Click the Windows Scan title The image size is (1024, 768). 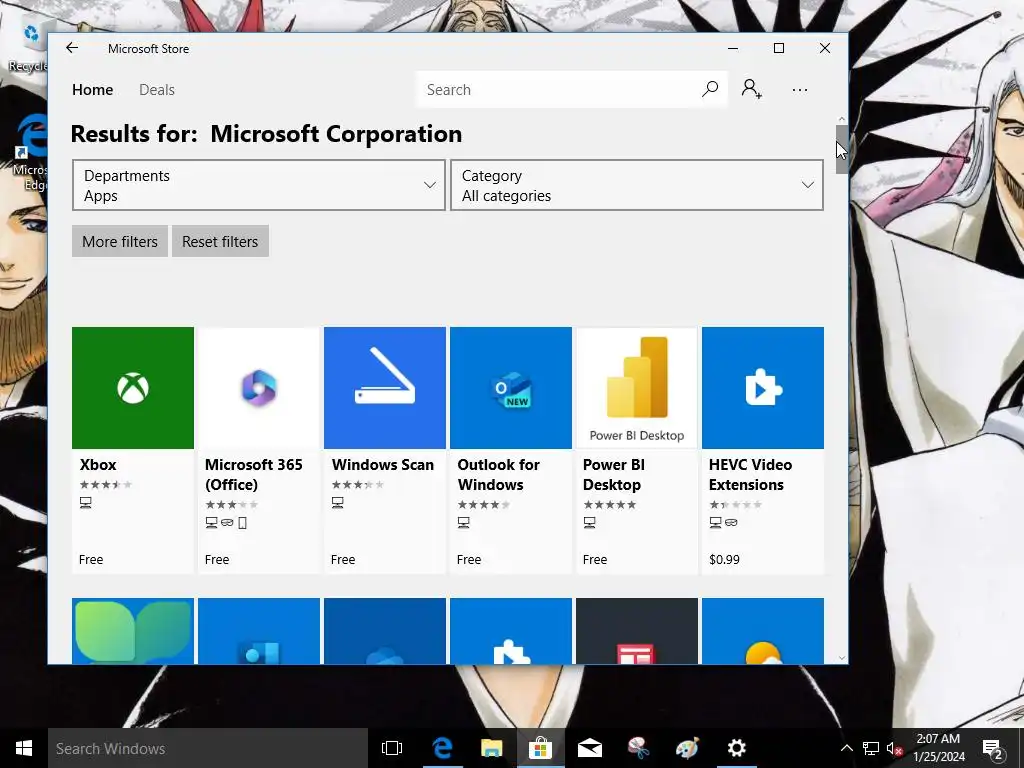click(x=383, y=465)
